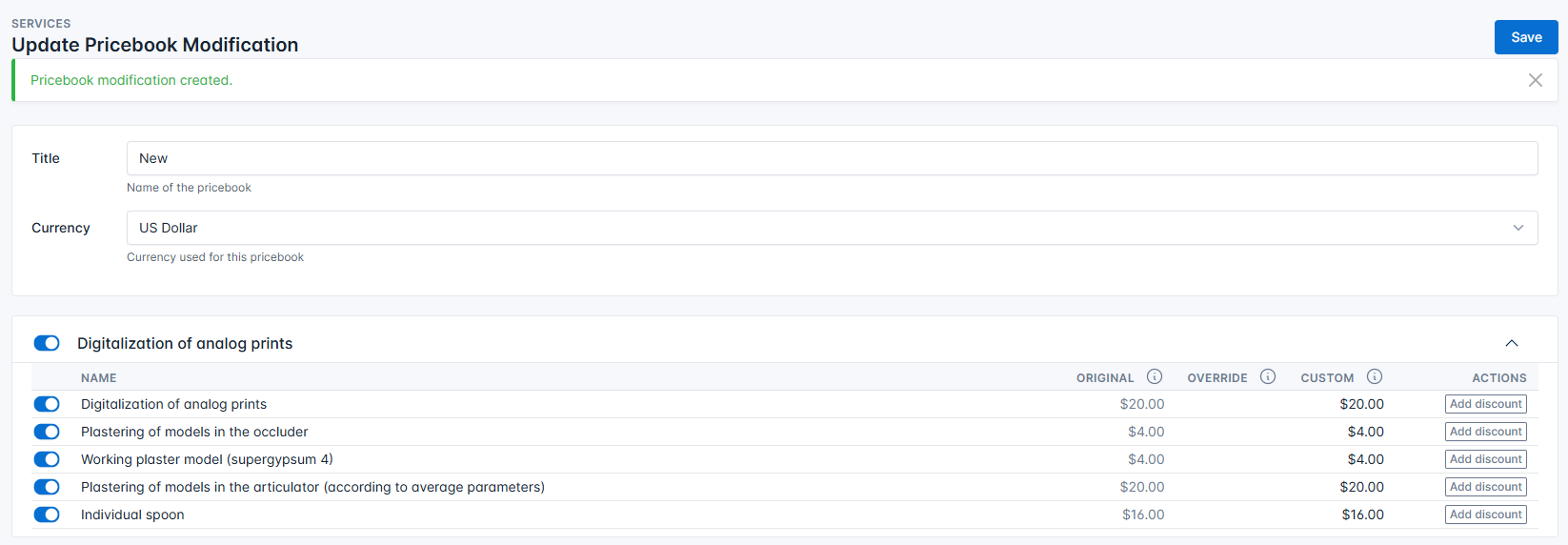1568x545 pixels.
Task: Click the info icon beside ORIGINAL column
Action: 1155,376
